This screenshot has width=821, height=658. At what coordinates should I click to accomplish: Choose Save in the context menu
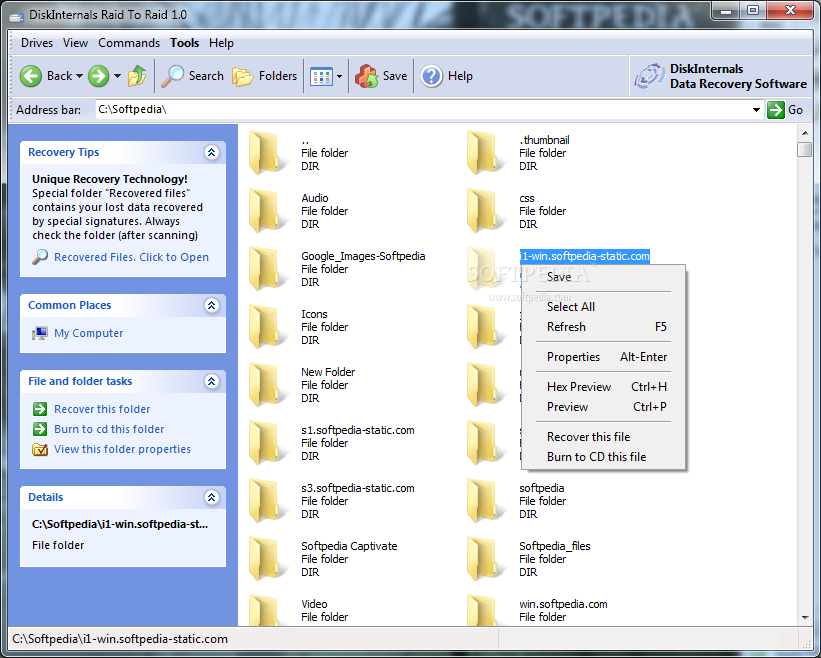(x=603, y=277)
